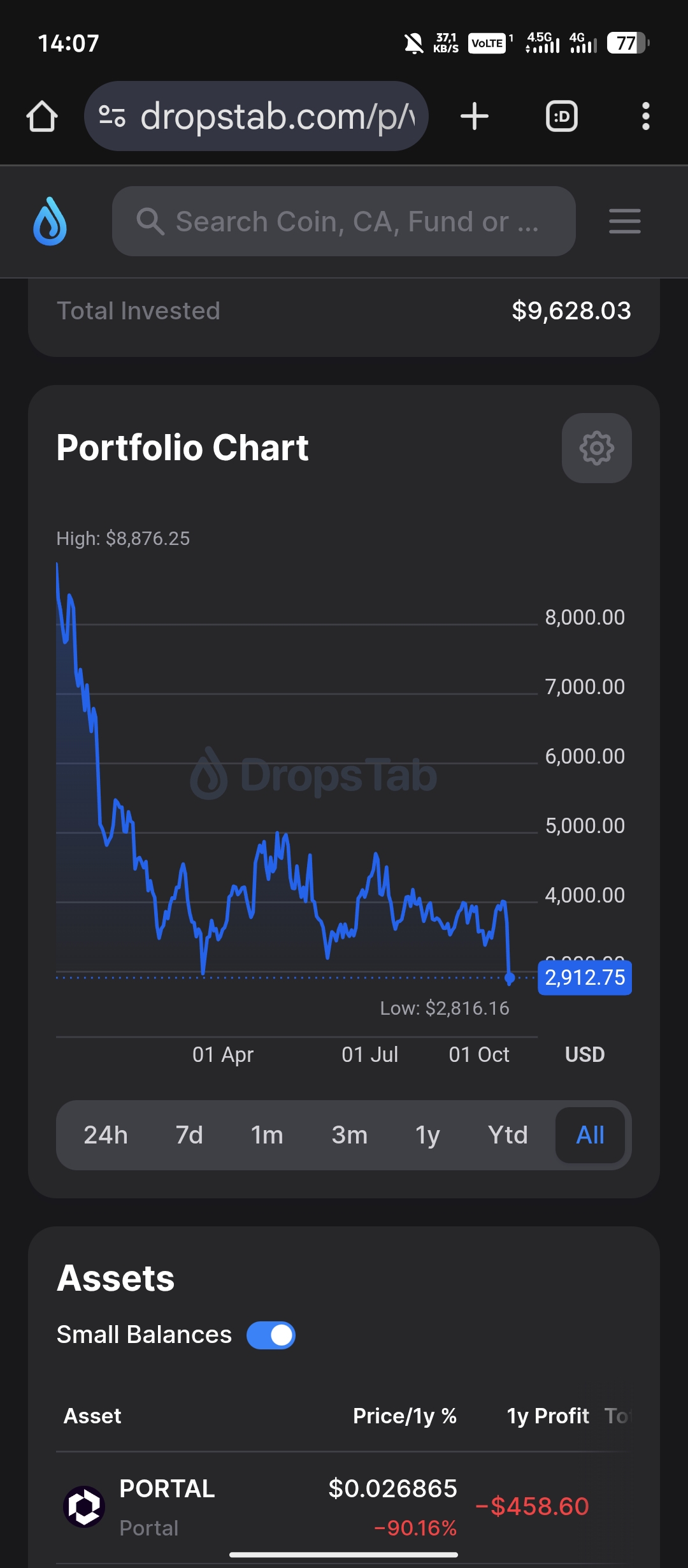The height and width of the screenshot is (1568, 688).
Task: Open Portfolio Chart settings gear
Action: pyautogui.click(x=596, y=448)
